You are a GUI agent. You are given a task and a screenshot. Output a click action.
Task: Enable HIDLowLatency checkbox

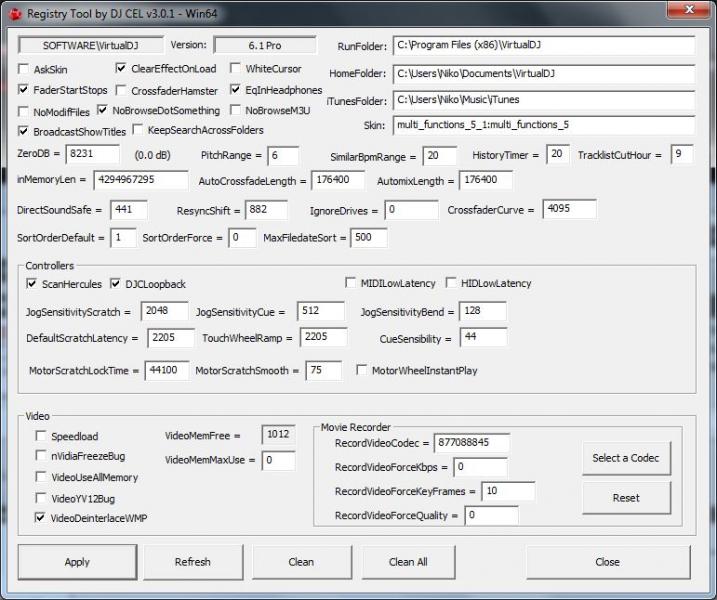click(450, 283)
